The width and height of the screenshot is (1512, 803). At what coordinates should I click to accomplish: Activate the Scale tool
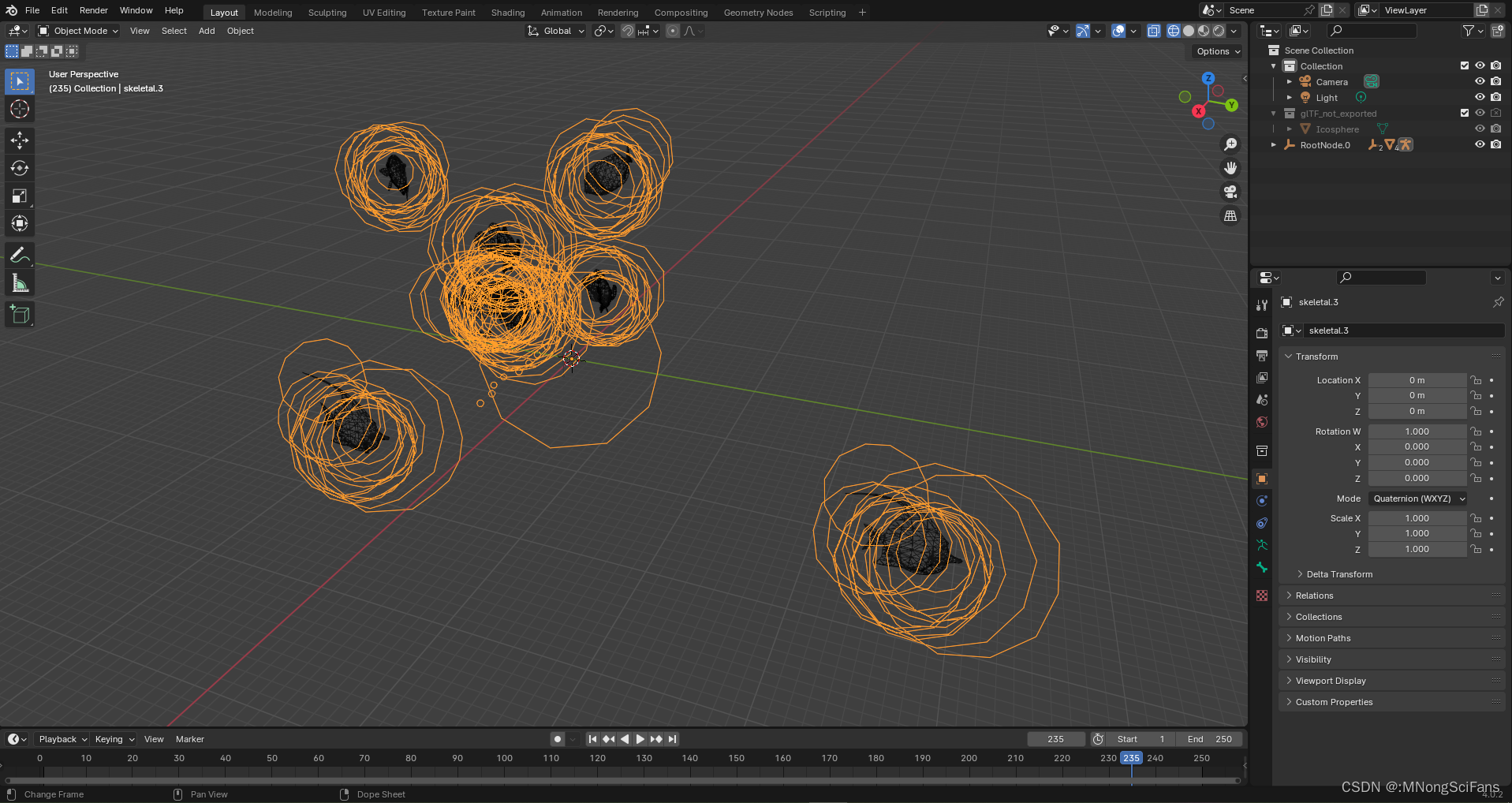click(x=20, y=196)
